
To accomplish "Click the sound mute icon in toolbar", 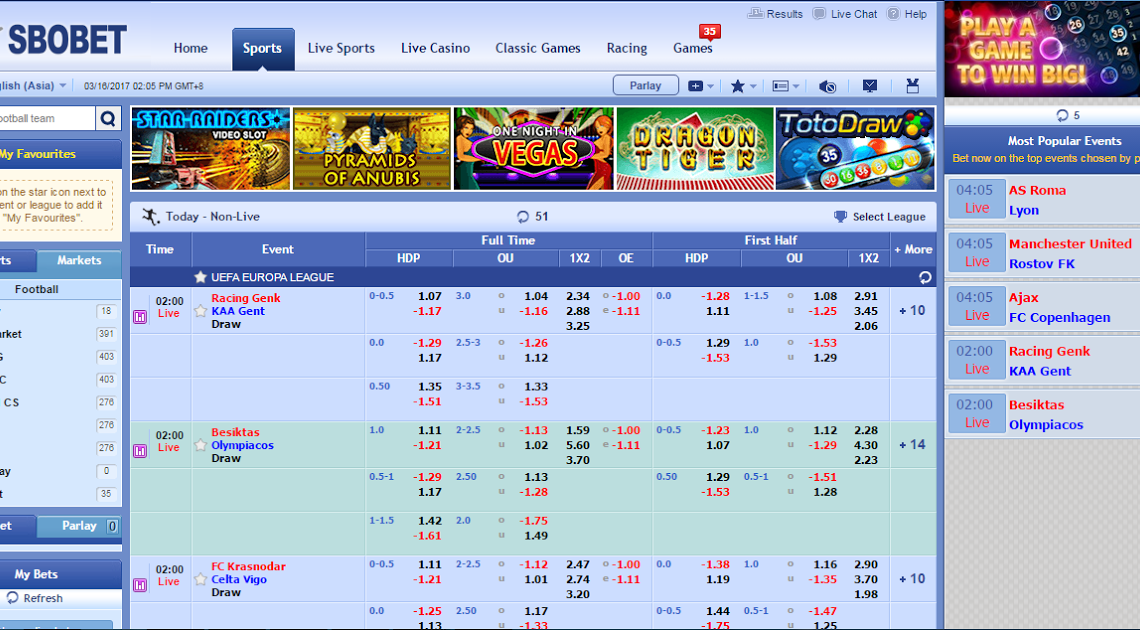I will coord(827,86).
